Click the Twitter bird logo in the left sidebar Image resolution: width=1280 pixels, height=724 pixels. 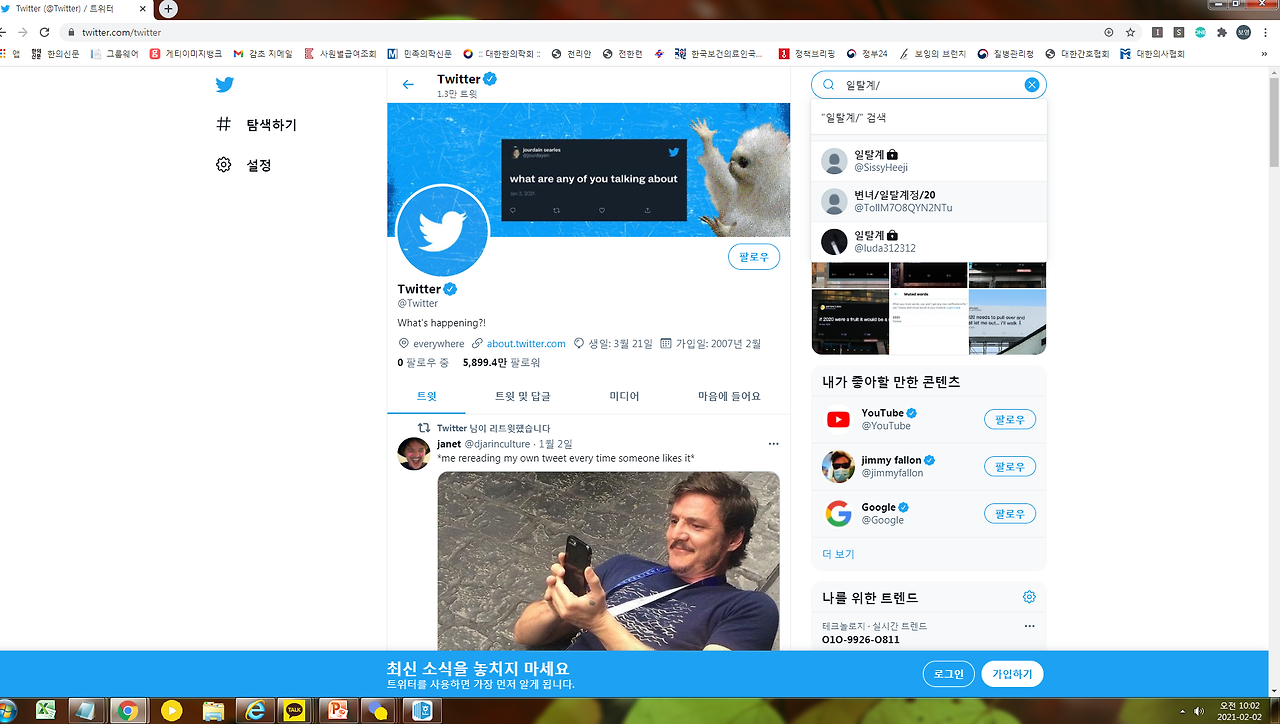coord(224,84)
